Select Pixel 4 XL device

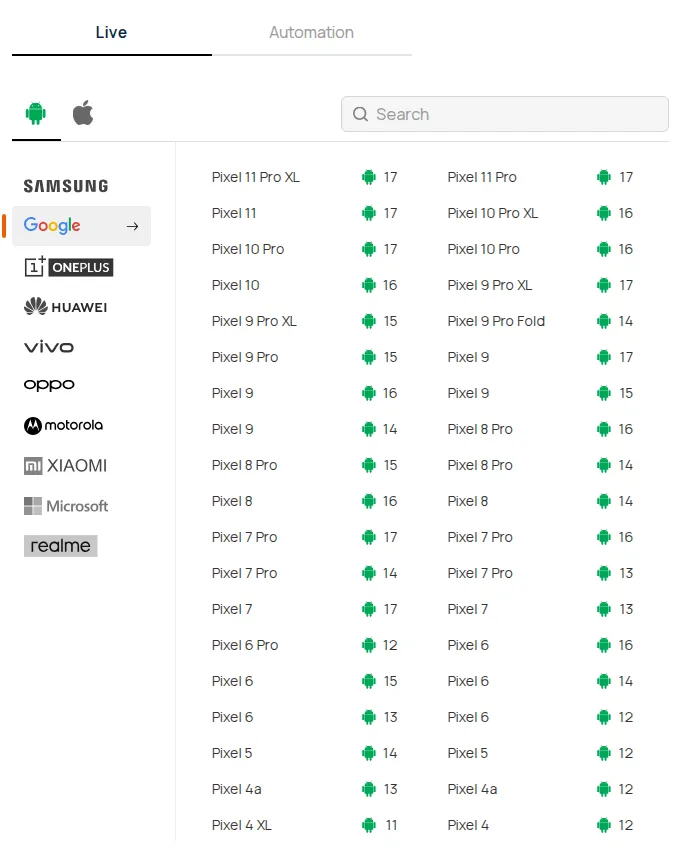241,825
